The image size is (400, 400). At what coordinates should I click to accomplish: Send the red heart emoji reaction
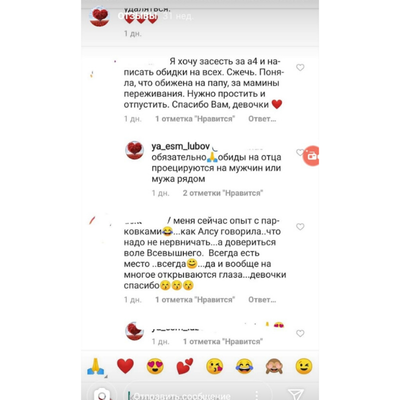pyautogui.click(x=125, y=366)
